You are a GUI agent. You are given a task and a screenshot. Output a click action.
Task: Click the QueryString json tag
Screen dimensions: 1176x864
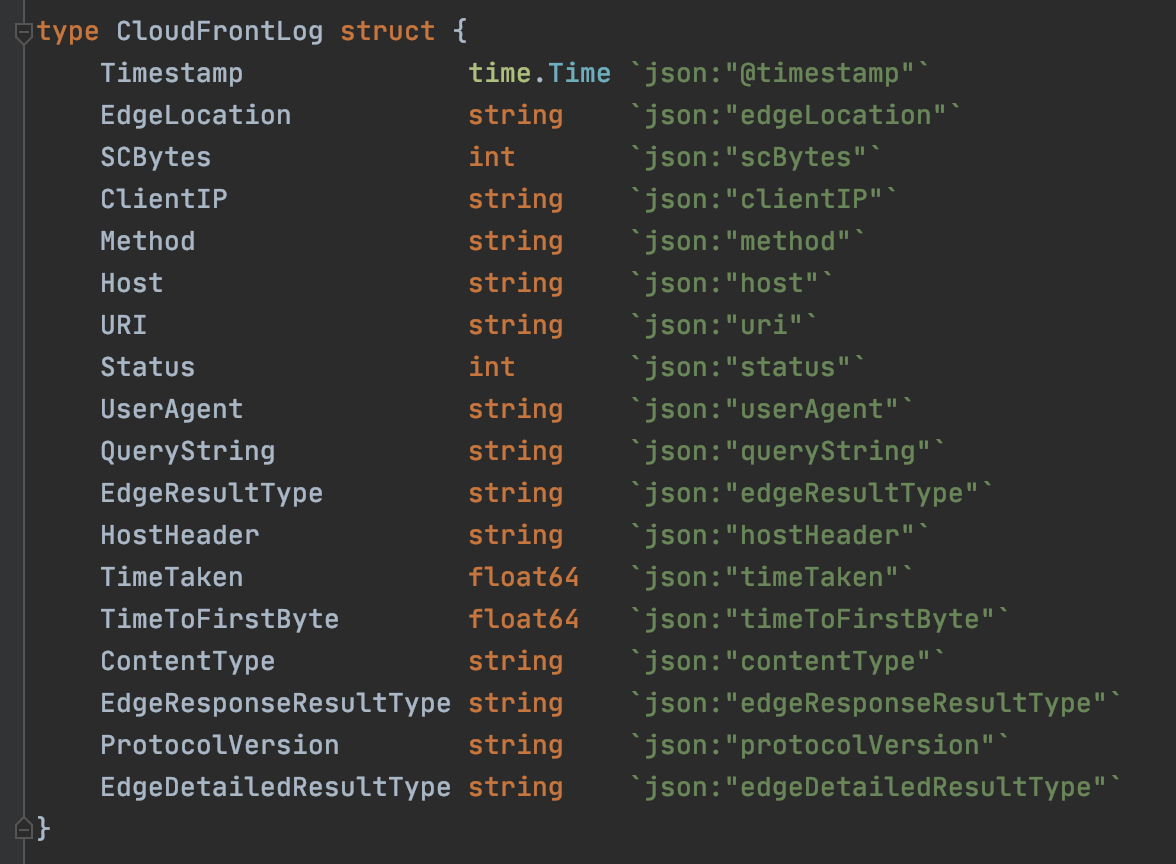788,452
